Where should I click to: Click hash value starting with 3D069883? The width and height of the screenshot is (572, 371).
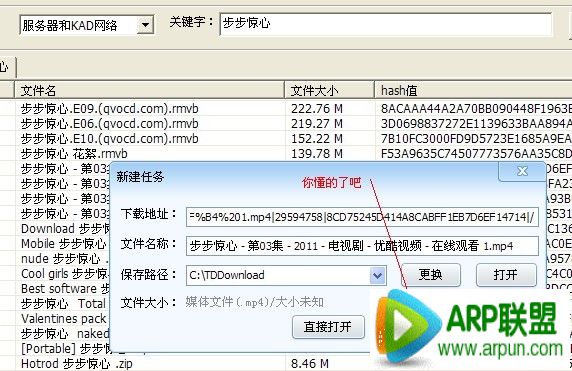pos(476,124)
